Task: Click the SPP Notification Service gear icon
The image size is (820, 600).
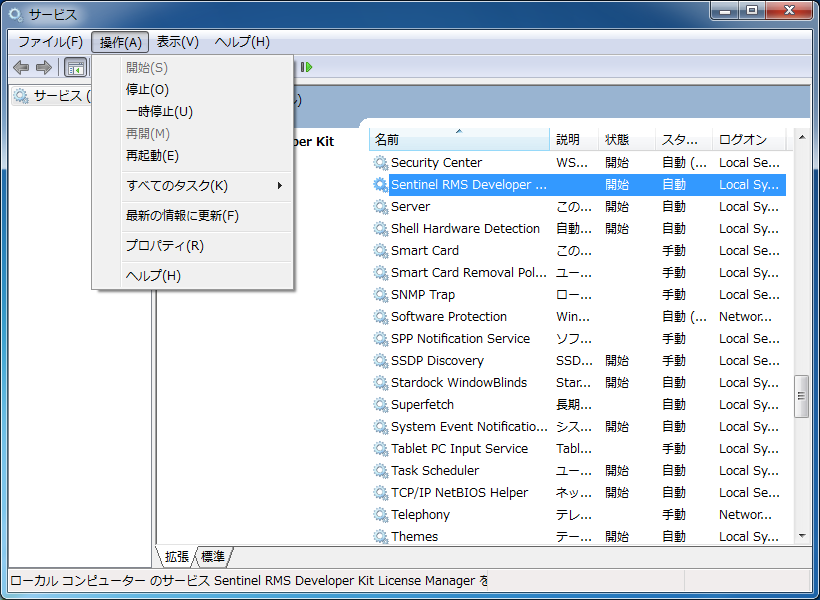Action: click(x=380, y=338)
